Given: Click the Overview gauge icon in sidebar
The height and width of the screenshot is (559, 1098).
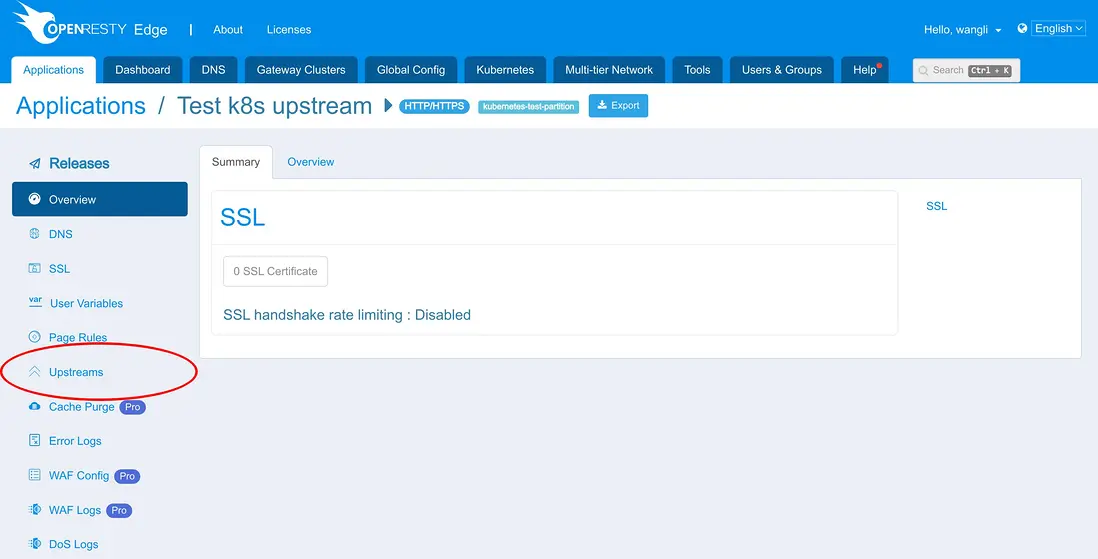Looking at the screenshot, I should click(x=34, y=199).
